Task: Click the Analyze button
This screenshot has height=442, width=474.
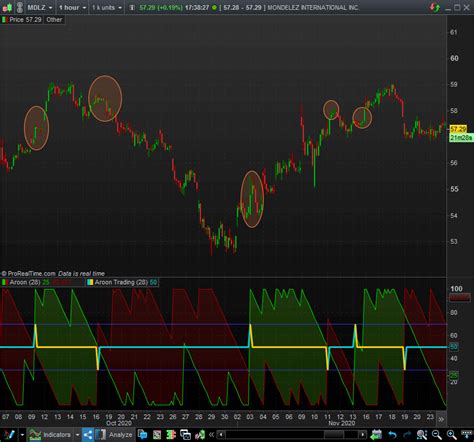Action: coord(114,435)
